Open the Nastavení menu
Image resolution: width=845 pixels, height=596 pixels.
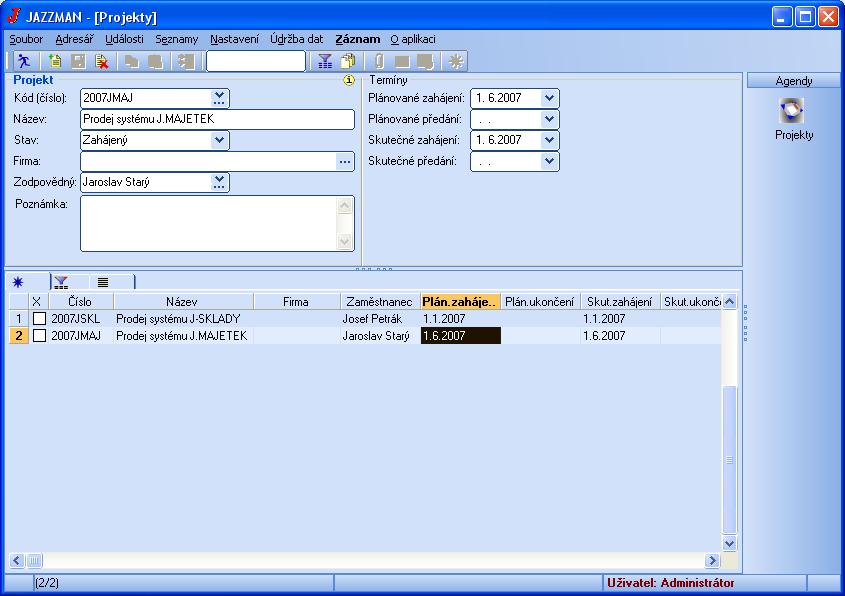234,39
